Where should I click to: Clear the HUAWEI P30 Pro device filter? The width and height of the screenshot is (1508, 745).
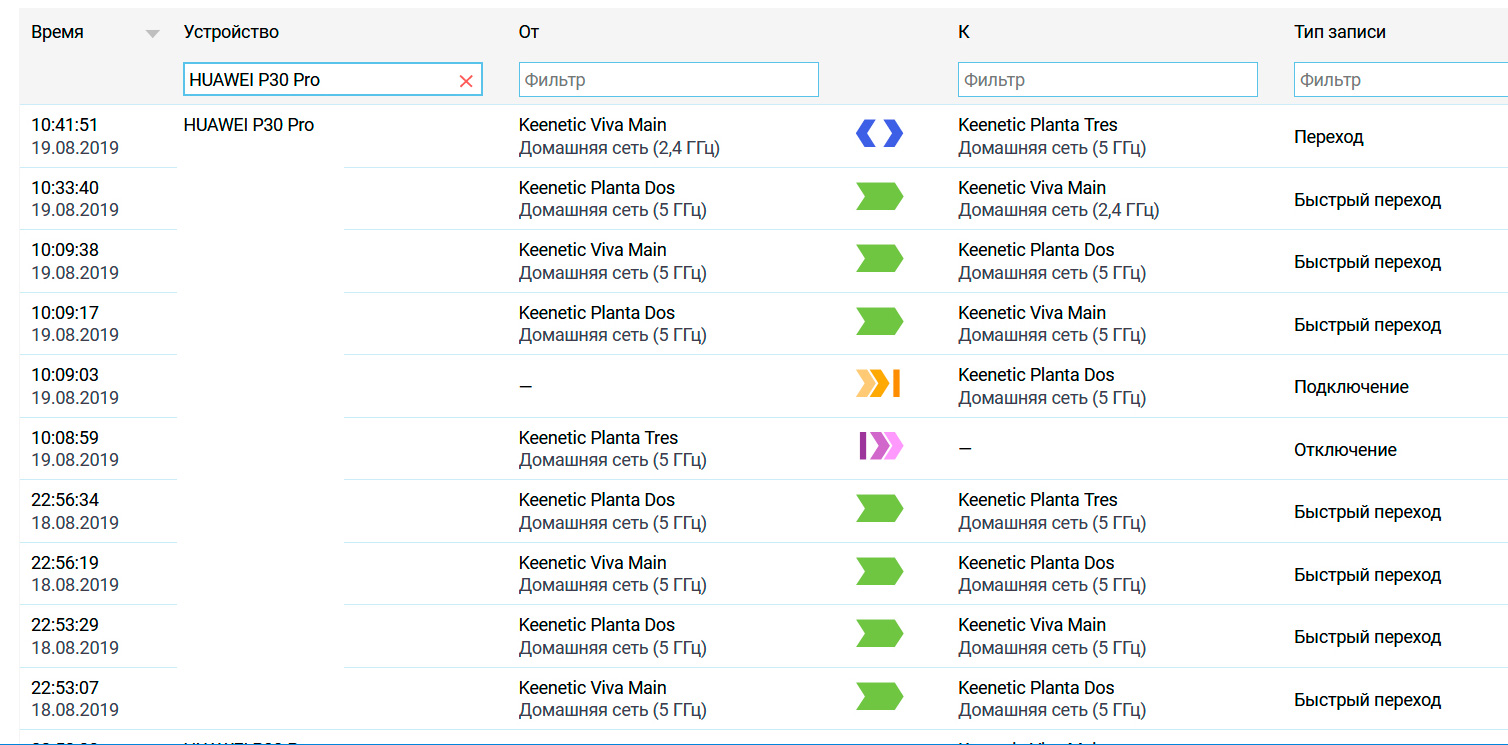click(466, 81)
